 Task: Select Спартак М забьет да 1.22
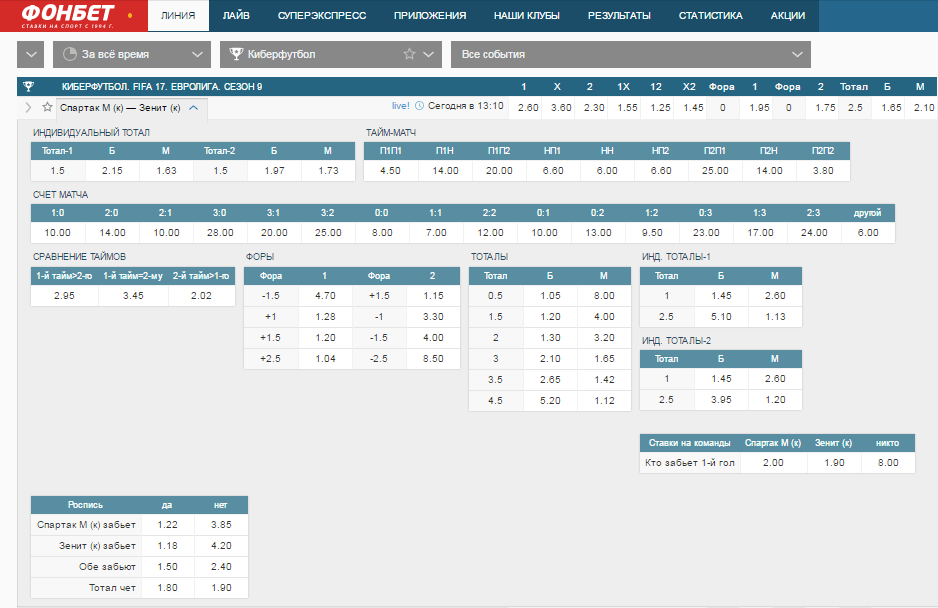(168, 525)
